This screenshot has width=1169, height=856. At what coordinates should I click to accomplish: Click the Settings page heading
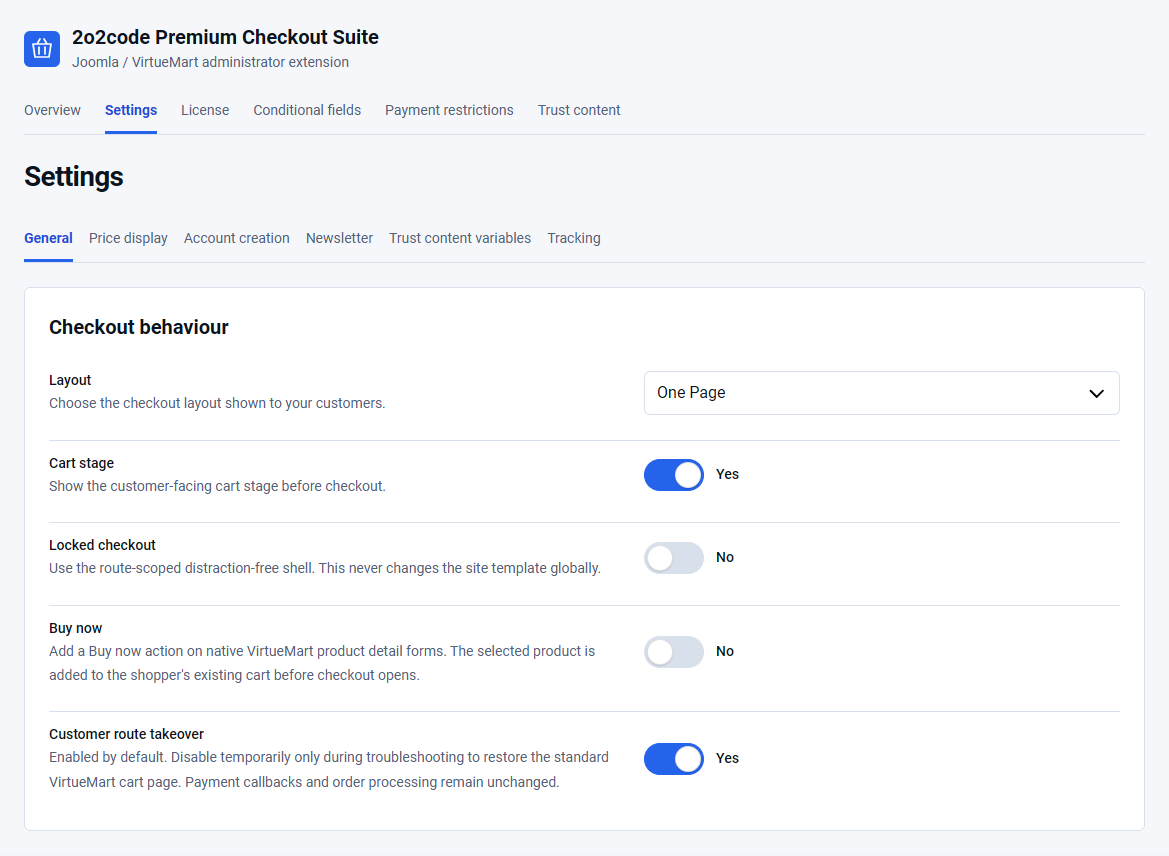[74, 177]
